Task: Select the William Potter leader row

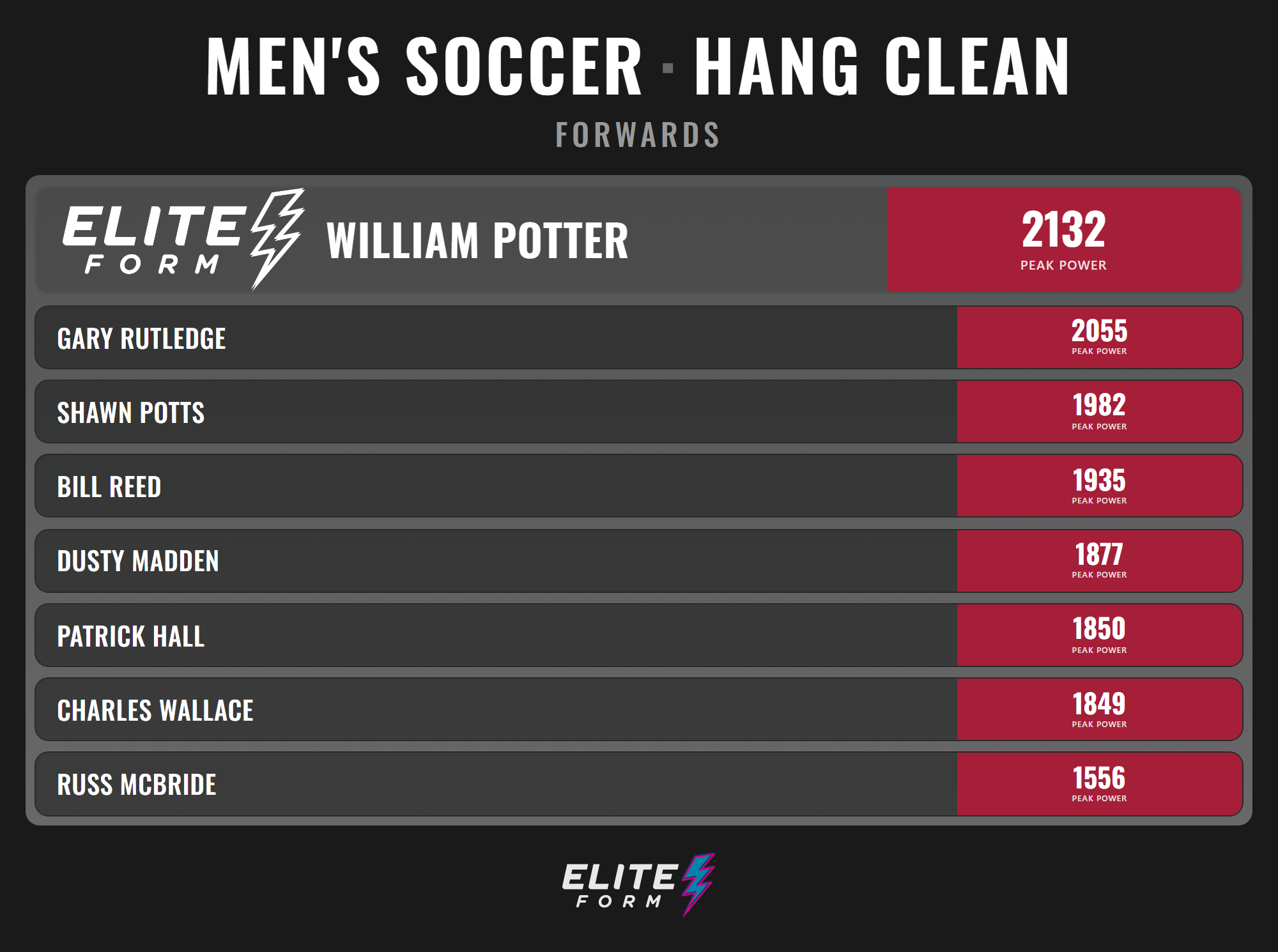Action: point(638,240)
